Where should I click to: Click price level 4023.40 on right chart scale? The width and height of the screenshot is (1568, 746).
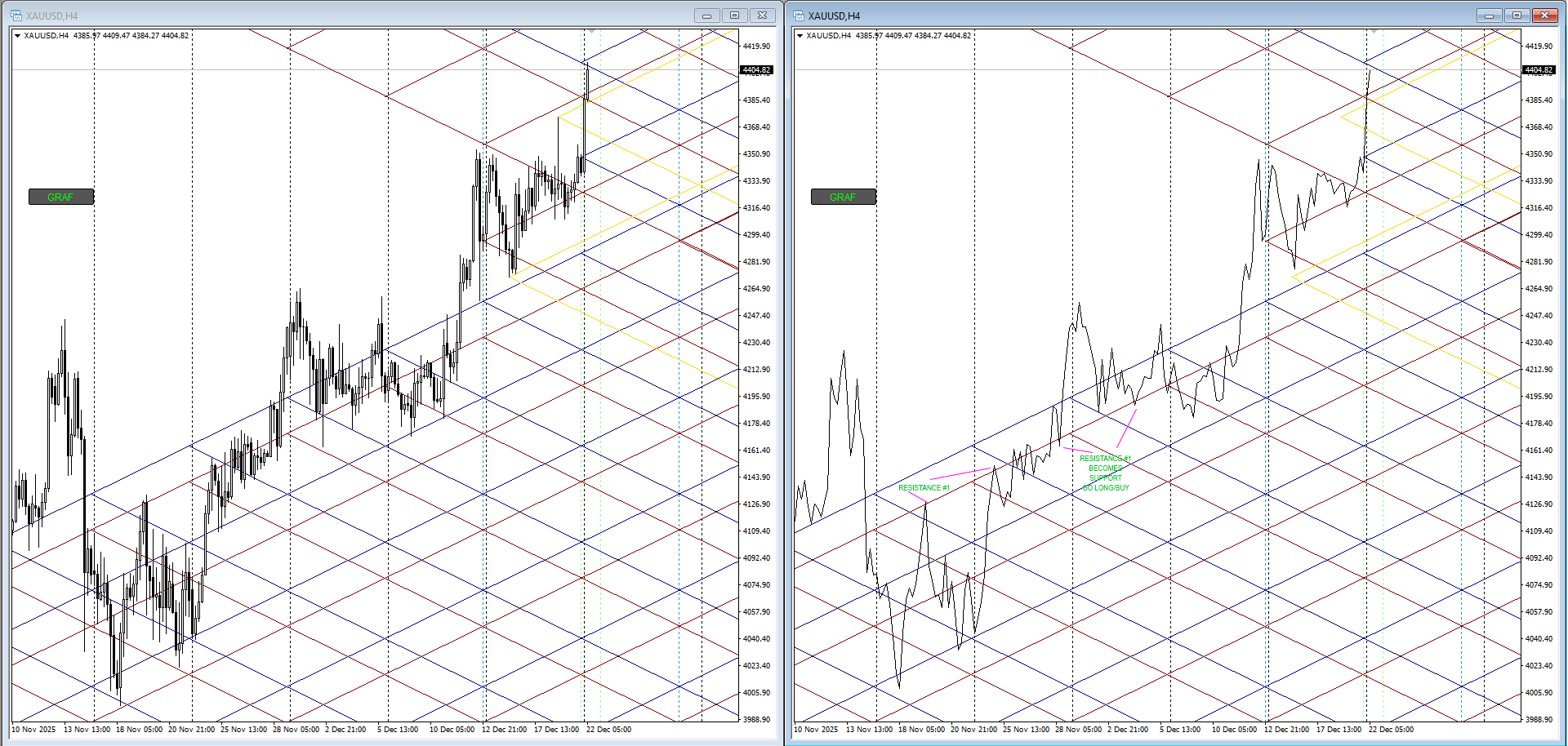point(1539,666)
